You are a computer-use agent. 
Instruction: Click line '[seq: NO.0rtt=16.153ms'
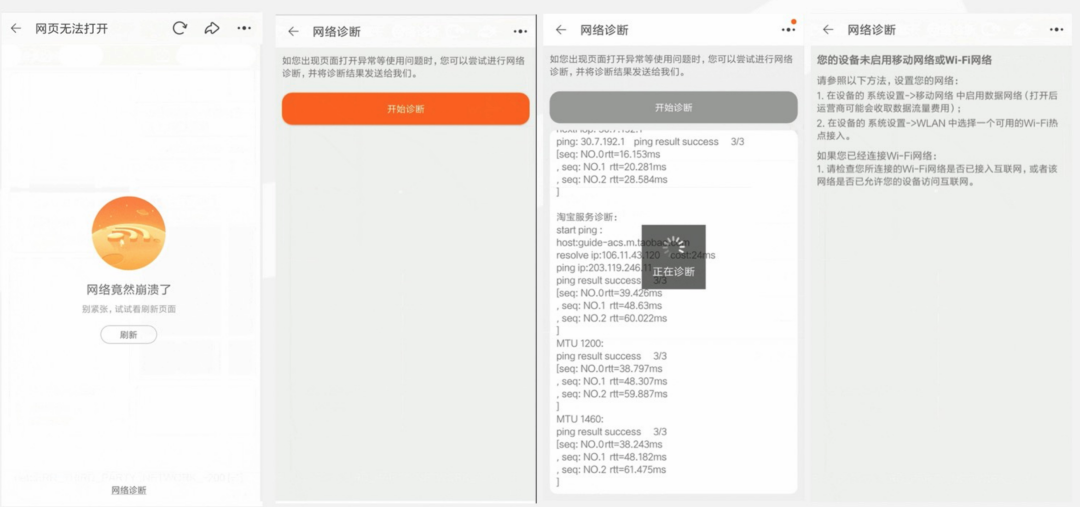(606, 154)
